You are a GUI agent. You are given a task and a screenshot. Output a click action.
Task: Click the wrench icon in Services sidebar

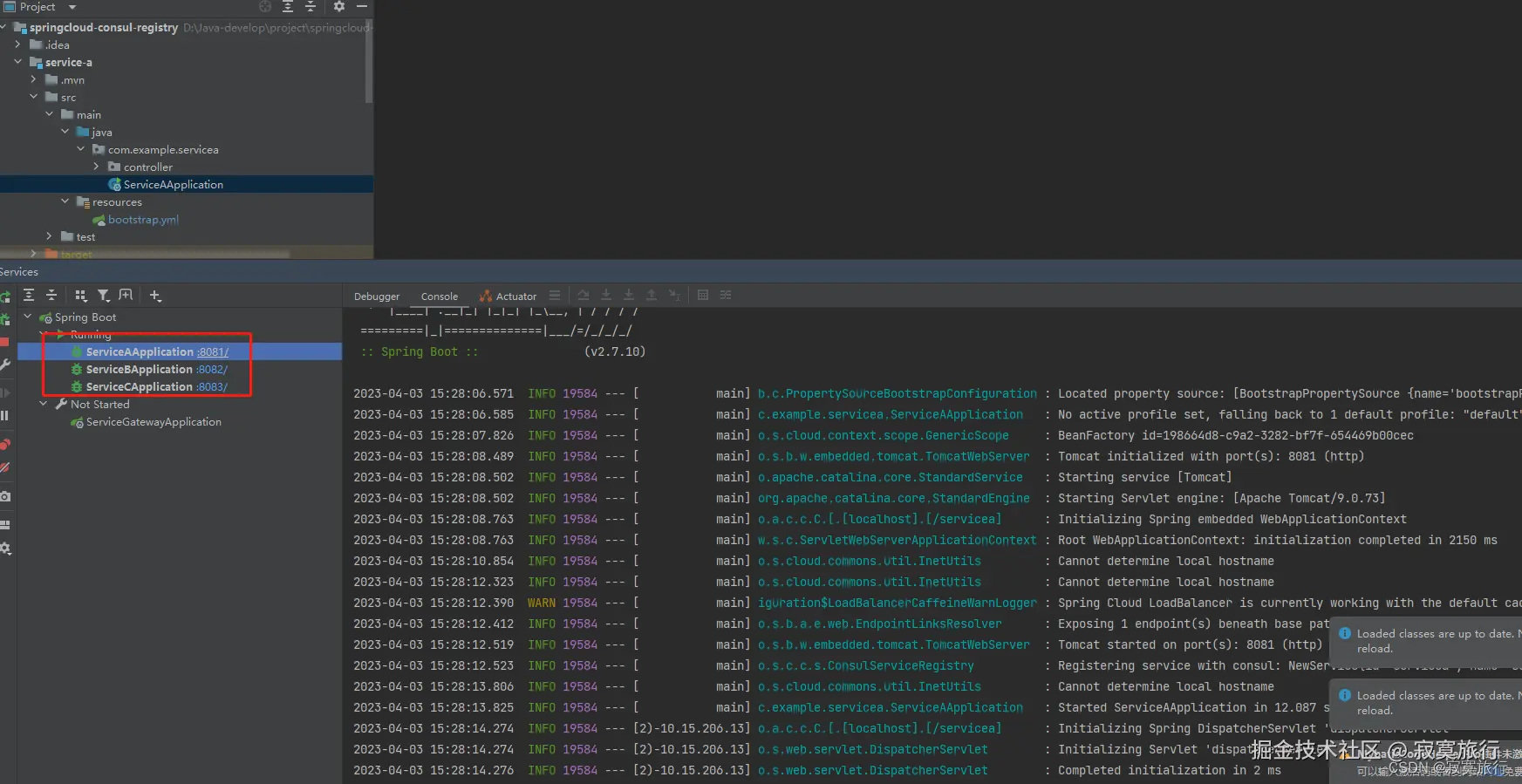(x=5, y=365)
